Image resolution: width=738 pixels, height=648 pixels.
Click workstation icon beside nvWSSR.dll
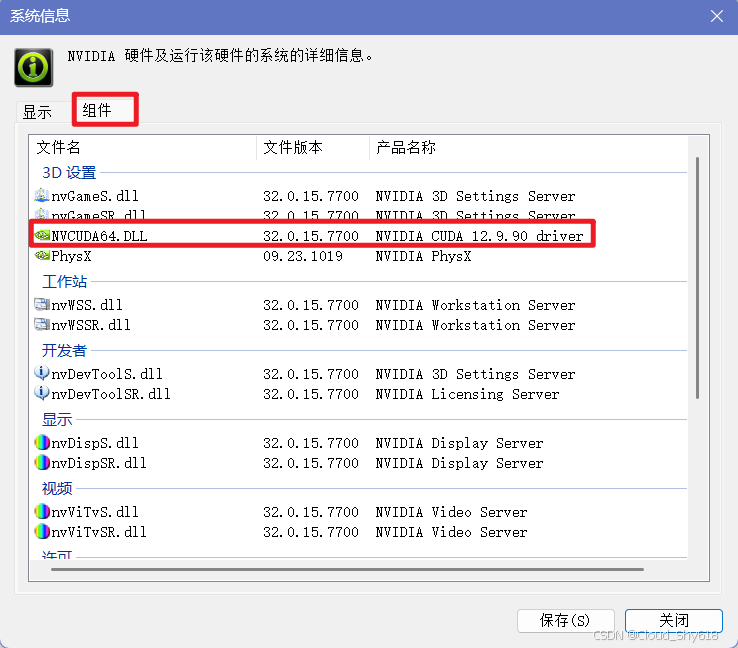click(42, 324)
